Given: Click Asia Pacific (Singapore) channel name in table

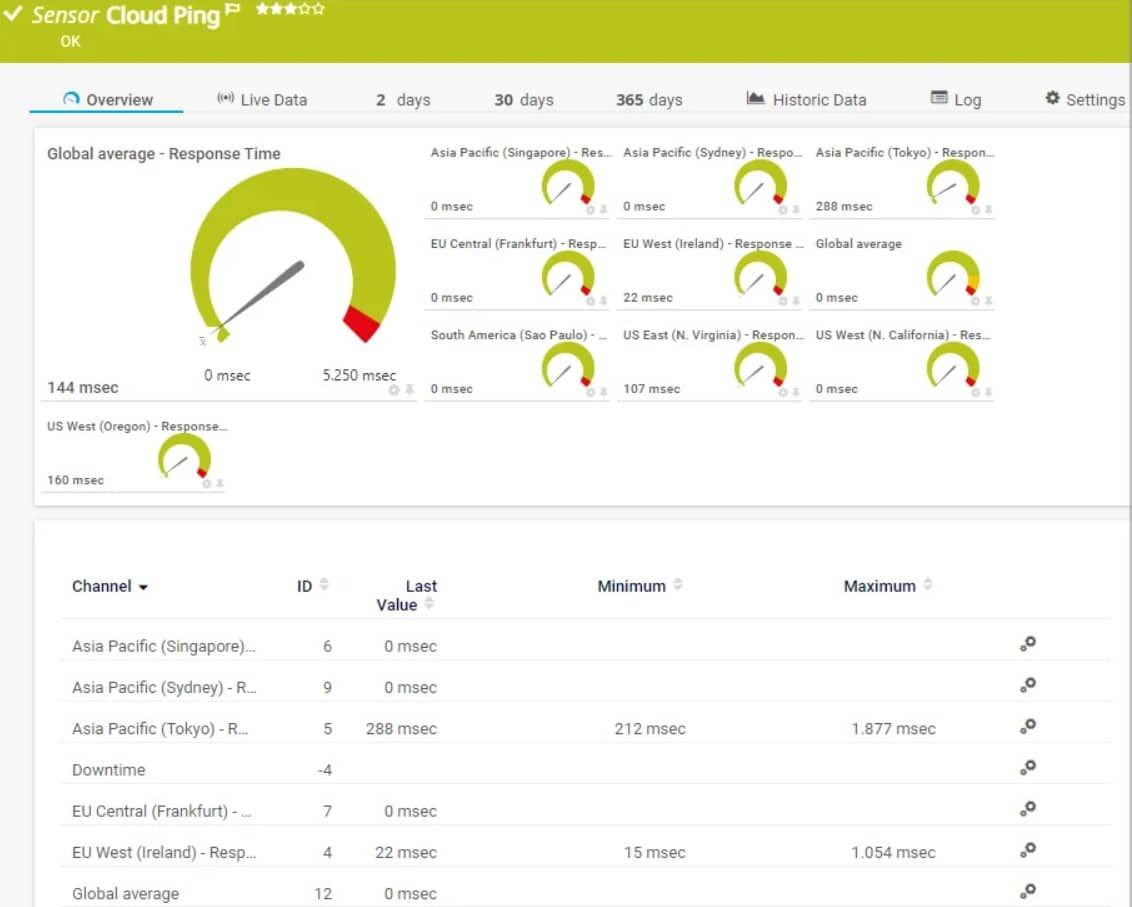Looking at the screenshot, I should 163,646.
